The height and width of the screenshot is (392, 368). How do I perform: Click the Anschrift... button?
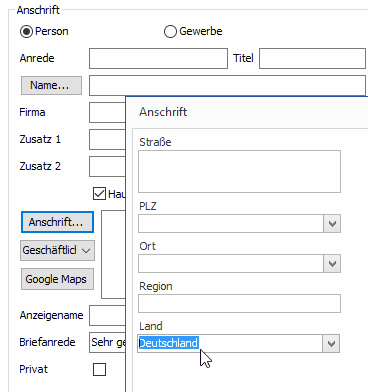point(57,222)
